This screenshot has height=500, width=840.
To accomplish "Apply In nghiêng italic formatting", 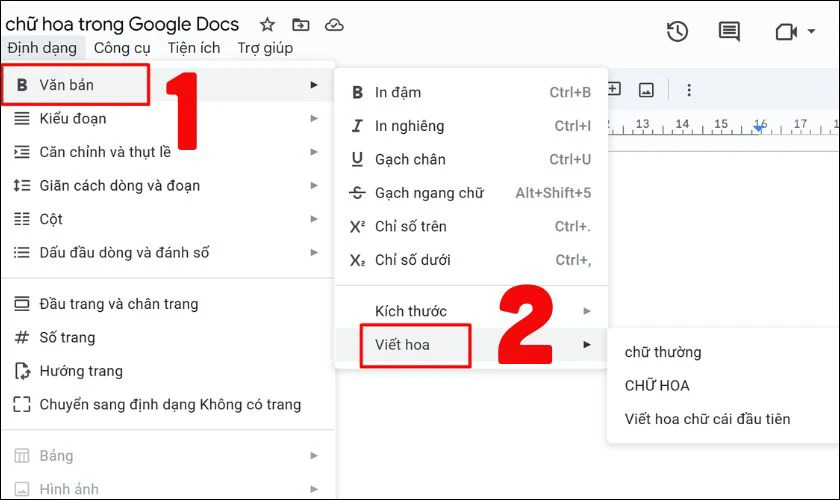I will [471, 126].
